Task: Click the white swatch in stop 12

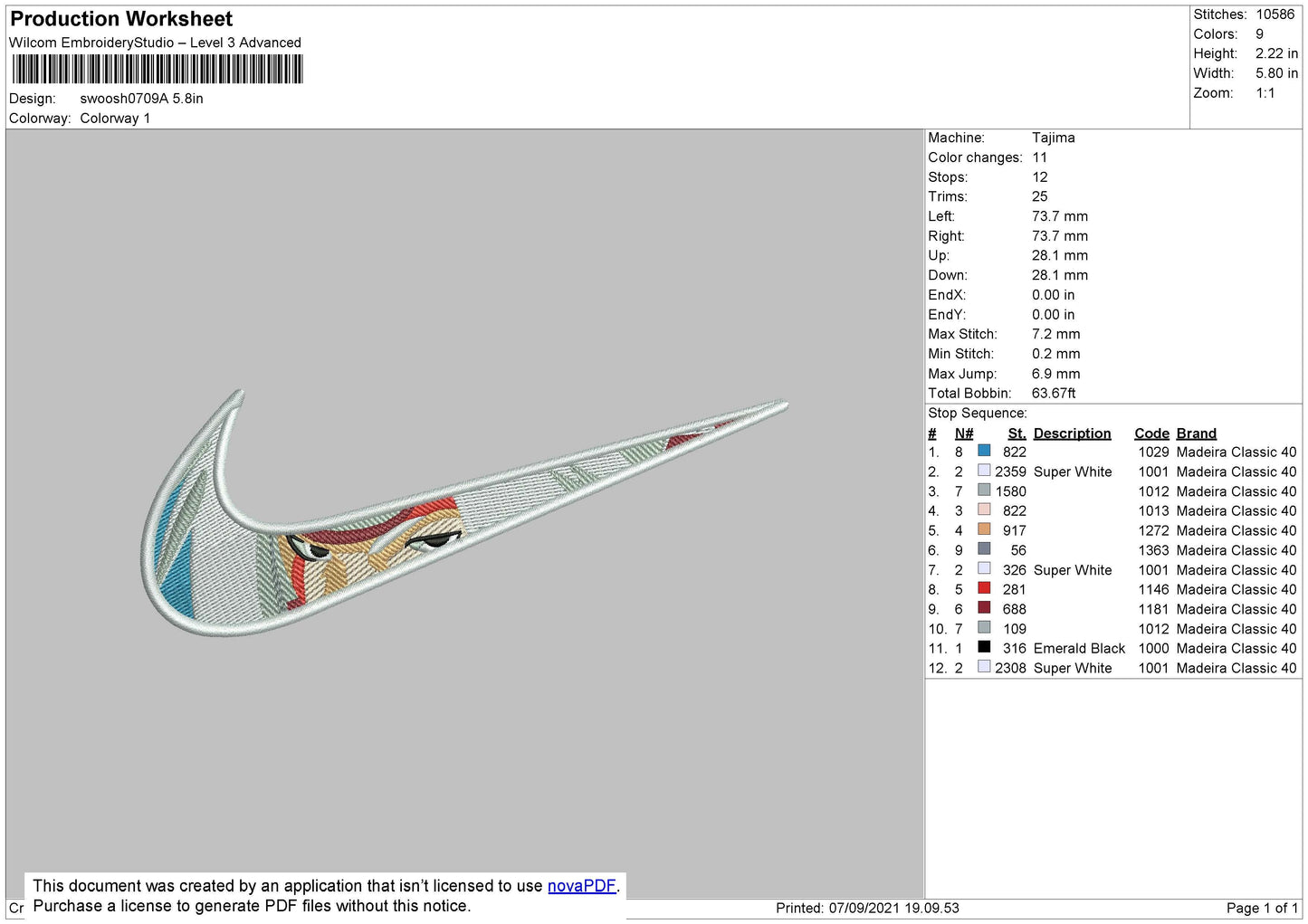Action: click(x=984, y=667)
